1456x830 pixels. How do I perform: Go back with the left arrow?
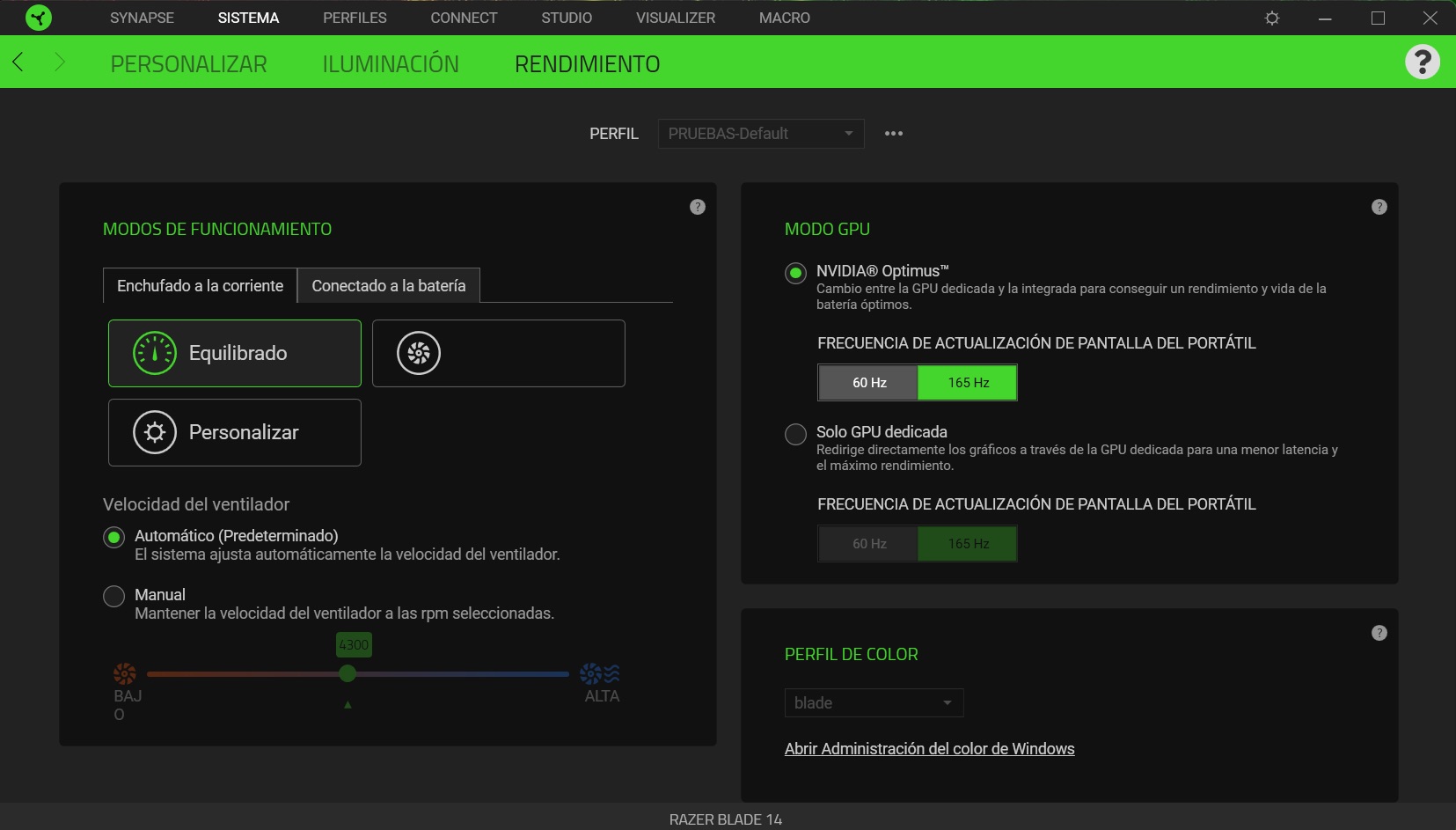click(x=18, y=62)
